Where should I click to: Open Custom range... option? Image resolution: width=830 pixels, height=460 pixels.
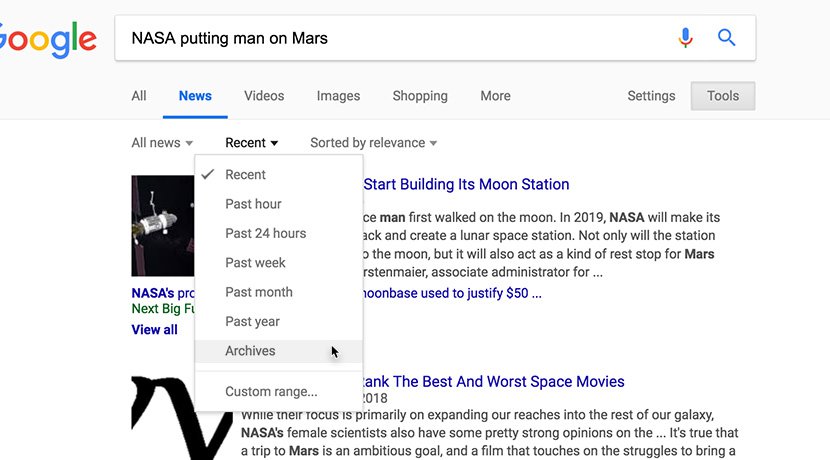278,392
